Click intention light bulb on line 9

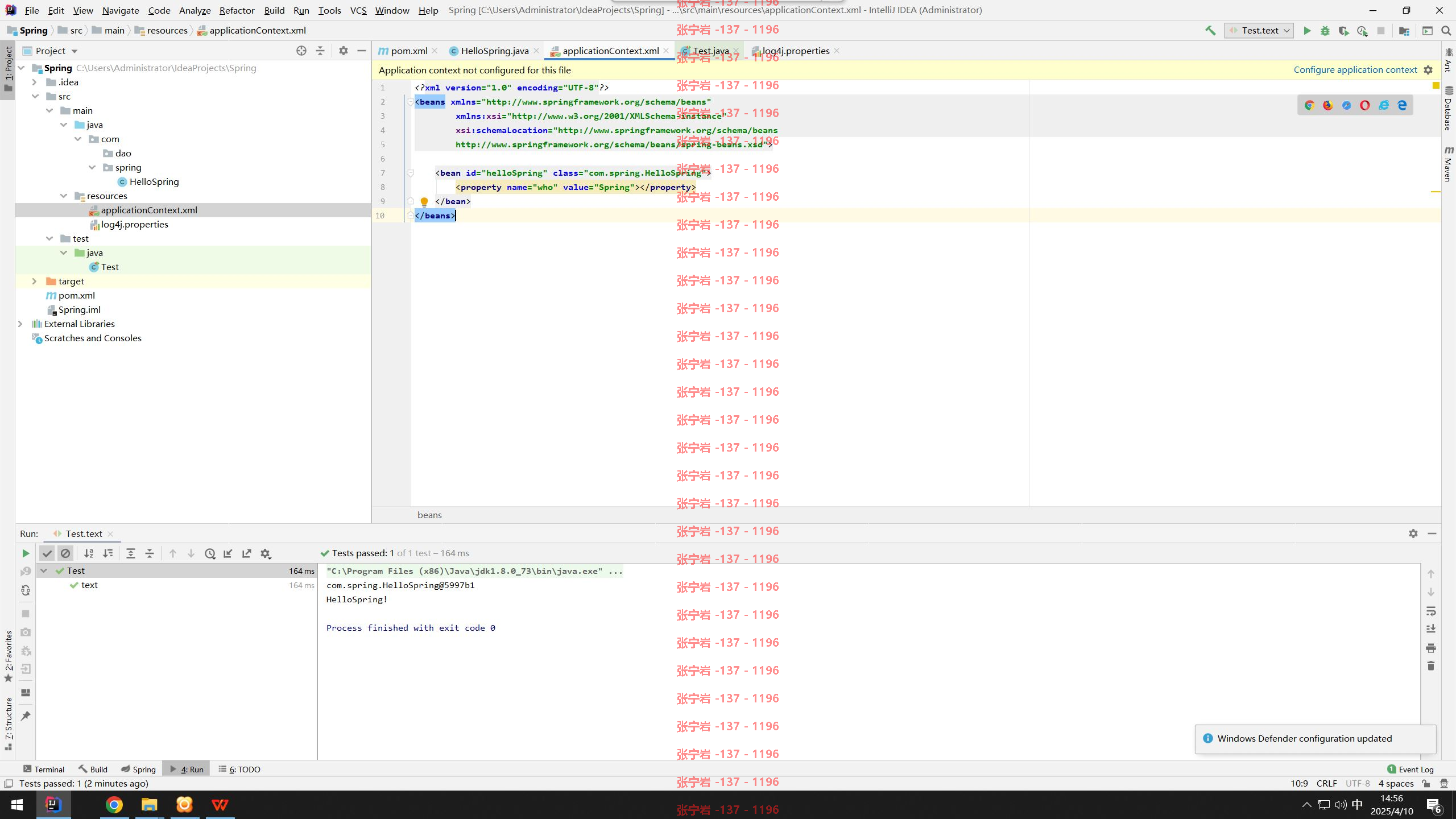(x=424, y=201)
